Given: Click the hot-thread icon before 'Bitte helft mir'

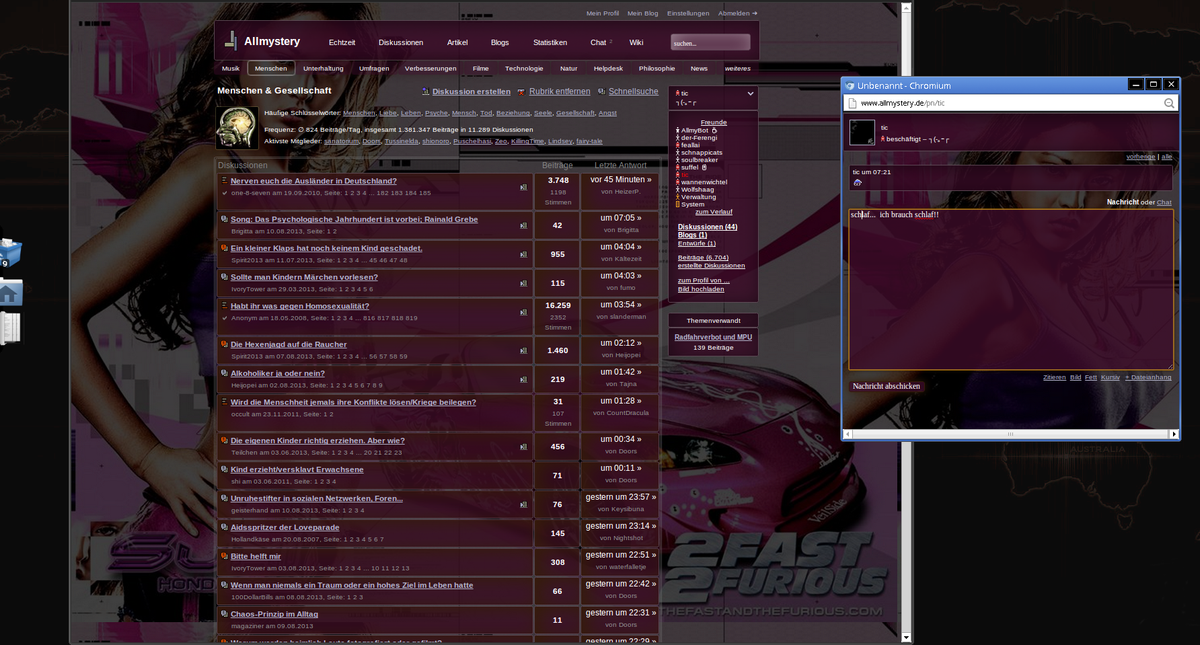Looking at the screenshot, I should [224, 556].
